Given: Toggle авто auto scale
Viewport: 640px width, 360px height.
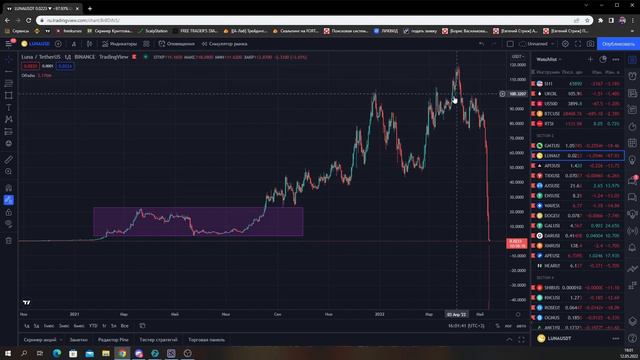Looking at the screenshot, I should [521, 326].
